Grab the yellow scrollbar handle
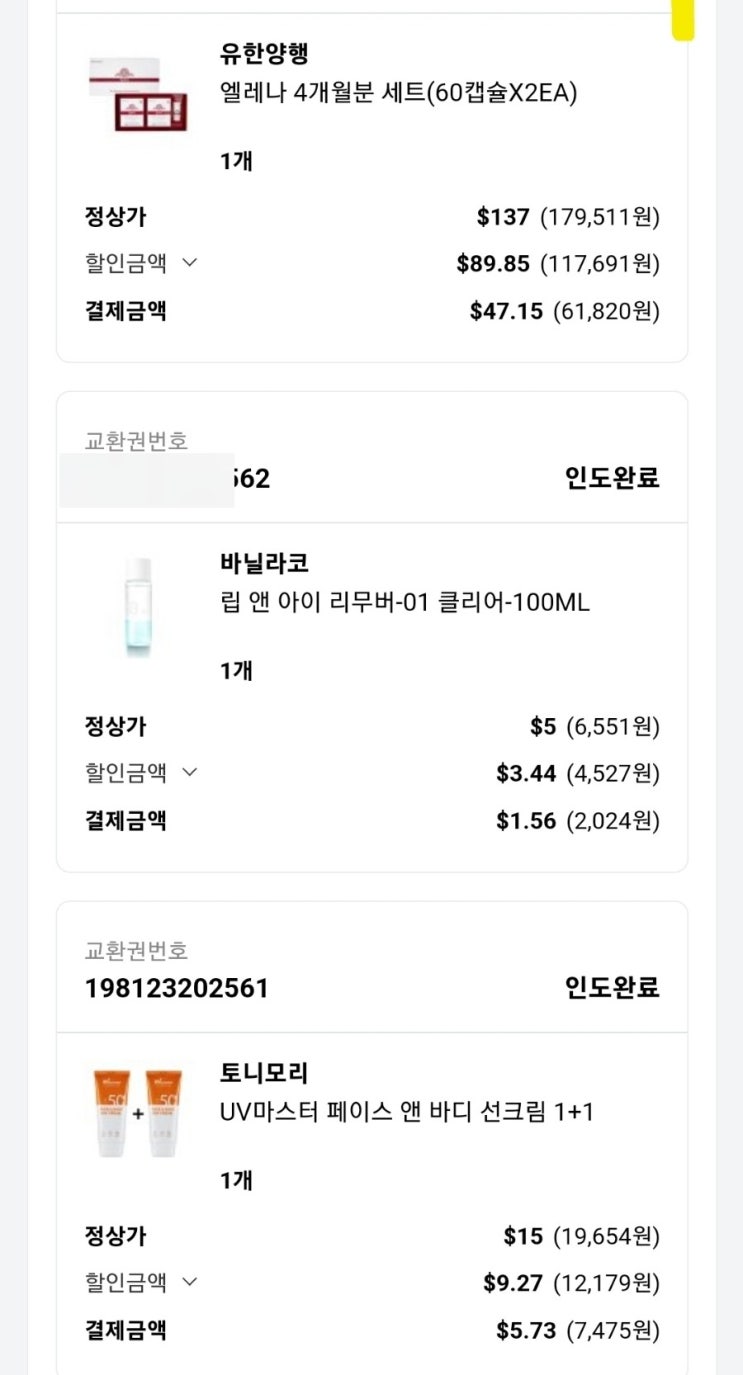 coord(683,20)
